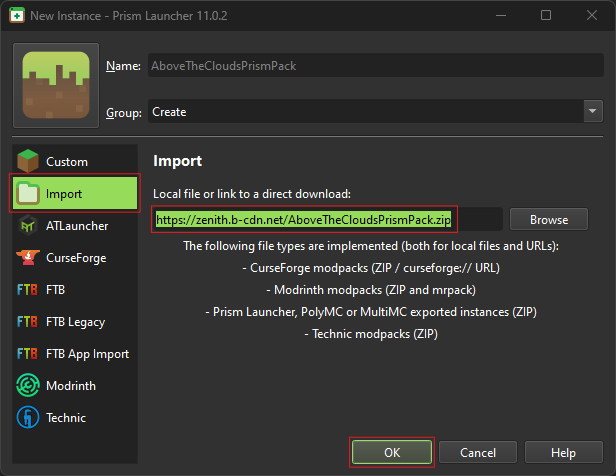Click the Import heading text
The width and height of the screenshot is (616, 476).
178,161
